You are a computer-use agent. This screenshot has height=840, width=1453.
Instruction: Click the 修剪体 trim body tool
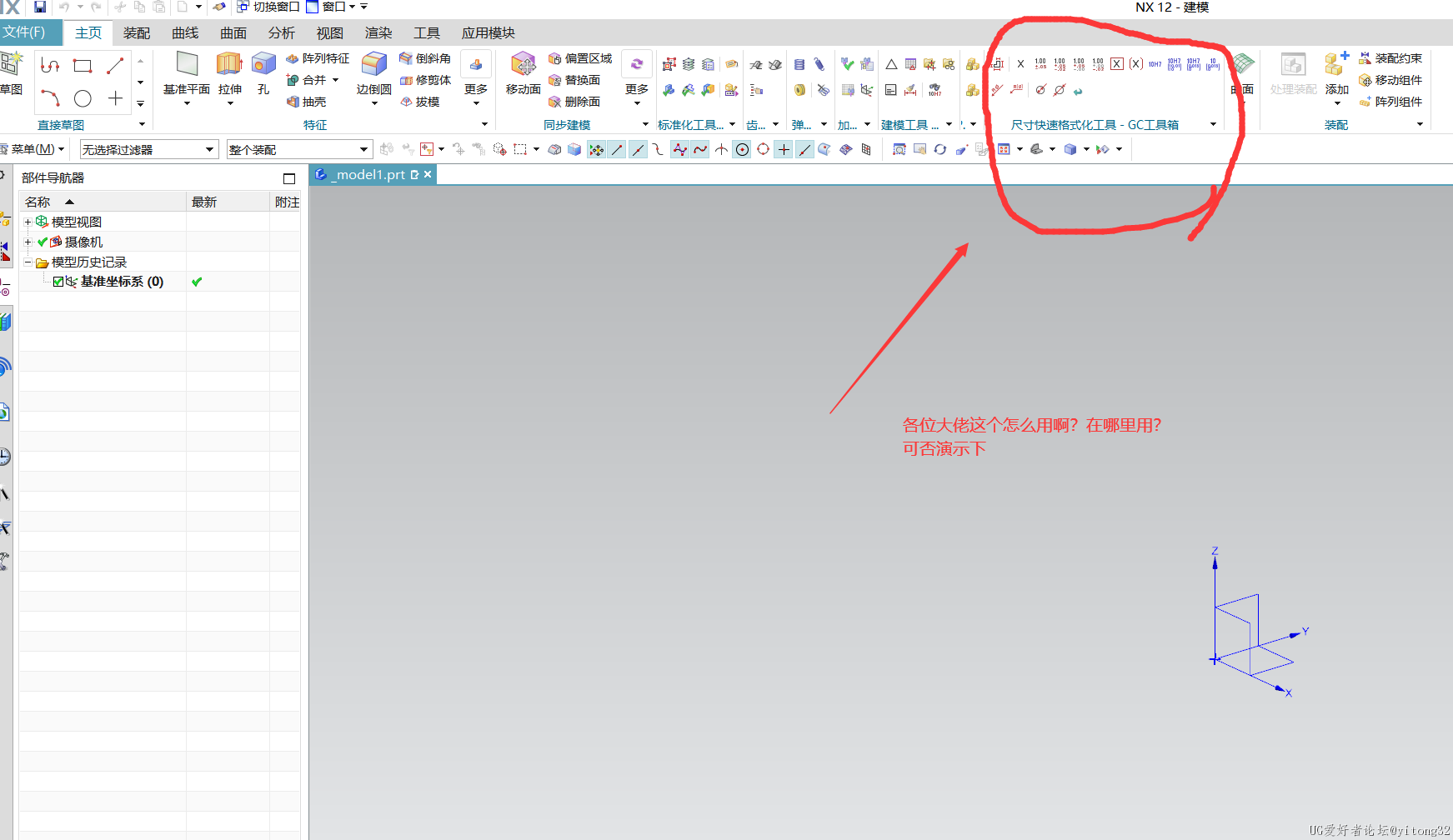coord(425,80)
